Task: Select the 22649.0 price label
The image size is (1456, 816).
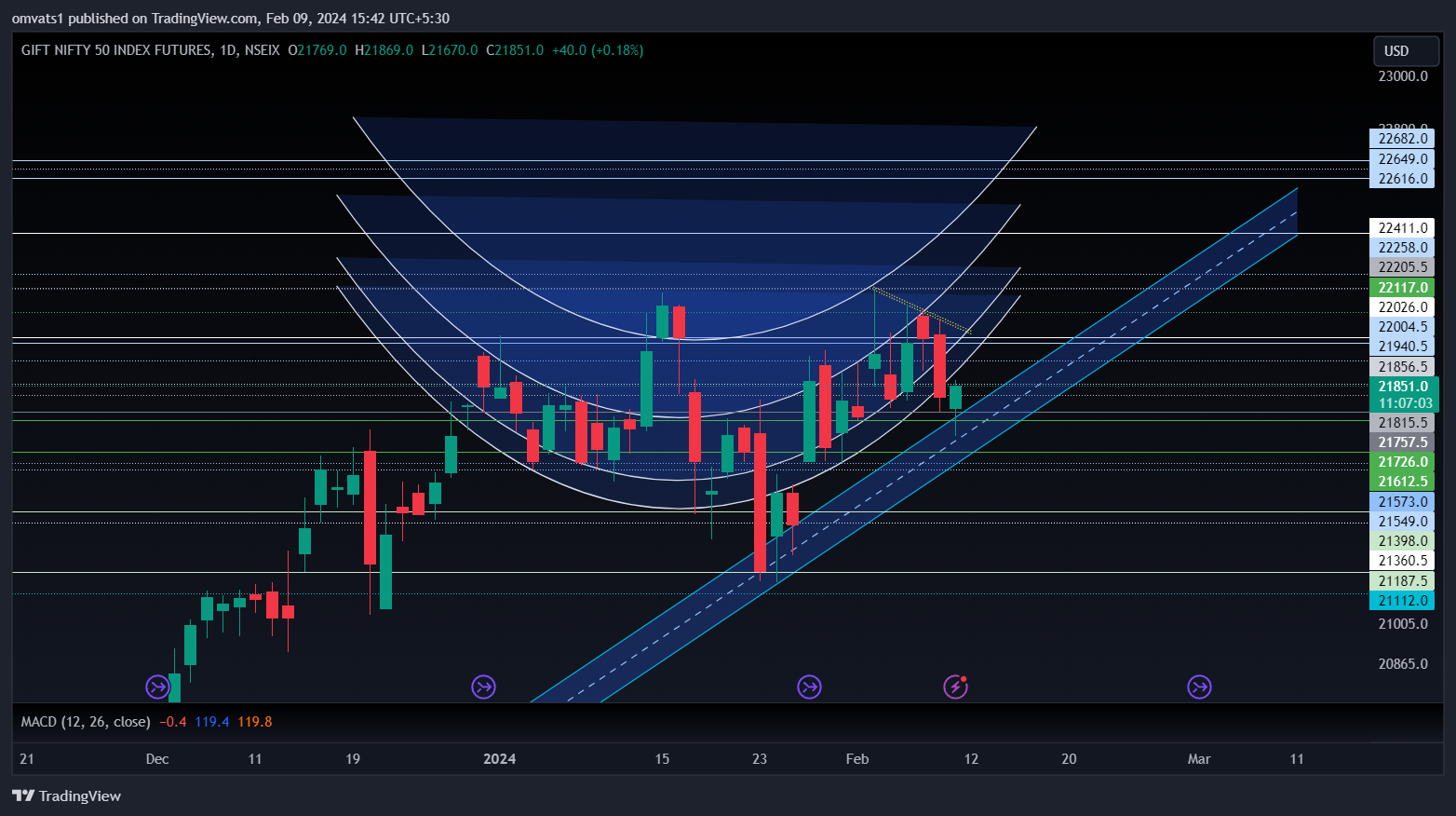Action: tap(1402, 159)
